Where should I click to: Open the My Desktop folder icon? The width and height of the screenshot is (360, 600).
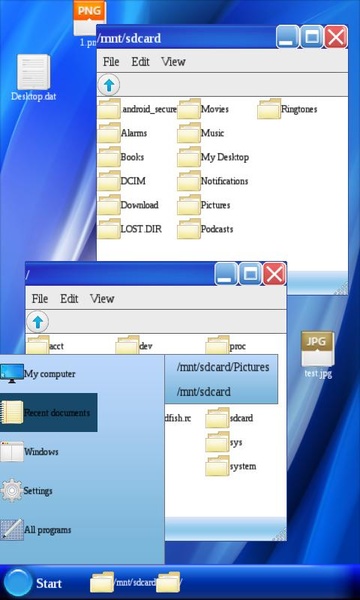[x=189, y=157]
